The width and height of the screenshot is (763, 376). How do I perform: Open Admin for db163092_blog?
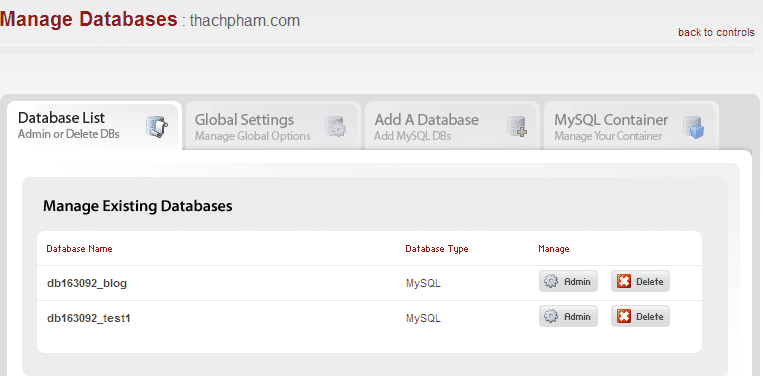568,281
